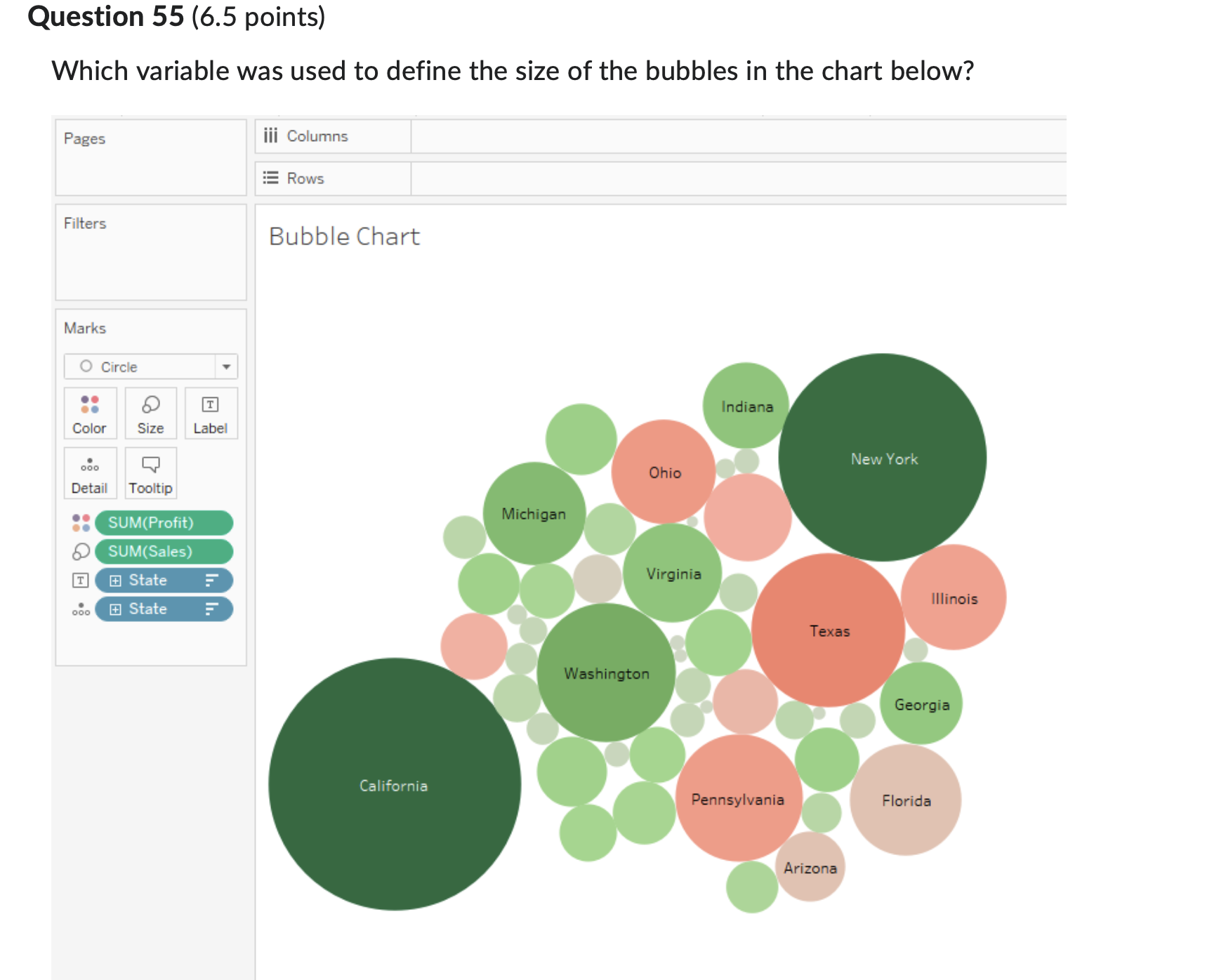Click circle icon in mark type box
This screenshot has width=1226, height=980.
86,366
